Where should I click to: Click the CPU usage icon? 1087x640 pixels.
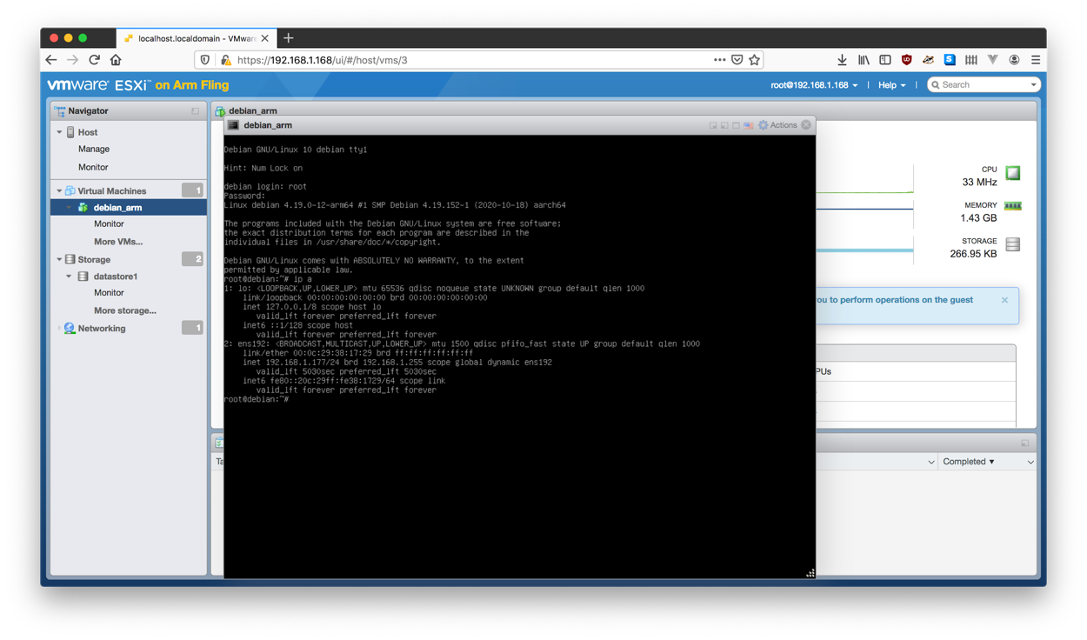[1013, 173]
